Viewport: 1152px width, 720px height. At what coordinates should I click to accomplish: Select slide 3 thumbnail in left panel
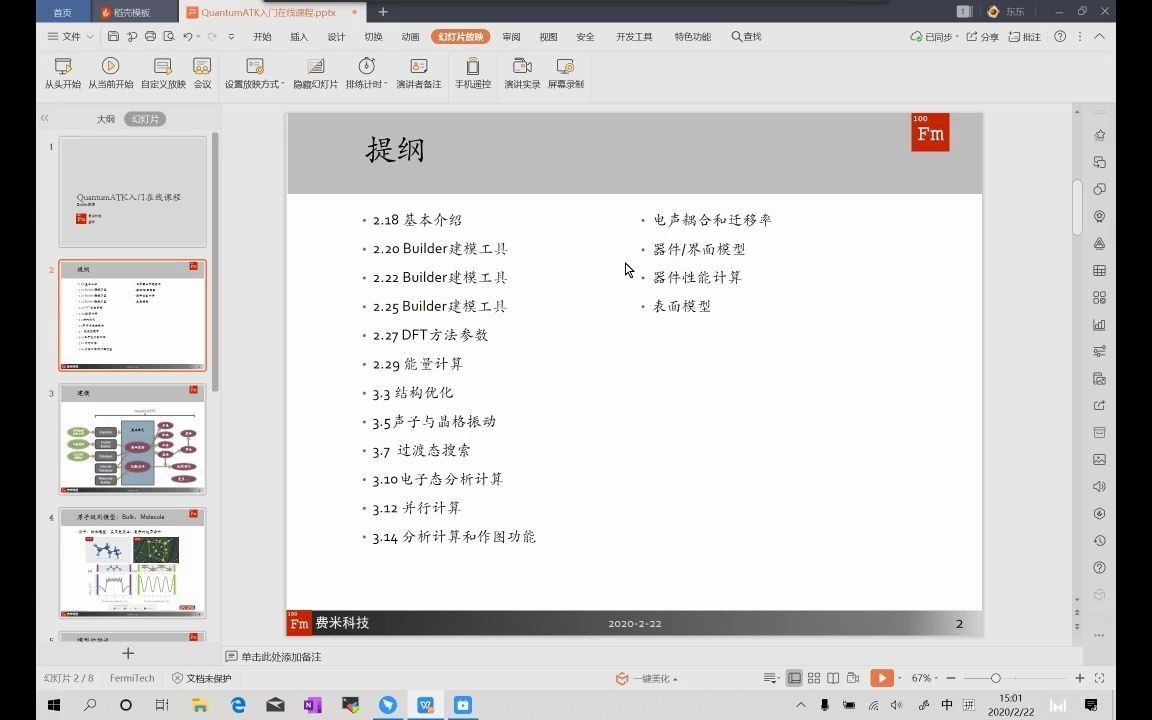(132, 440)
